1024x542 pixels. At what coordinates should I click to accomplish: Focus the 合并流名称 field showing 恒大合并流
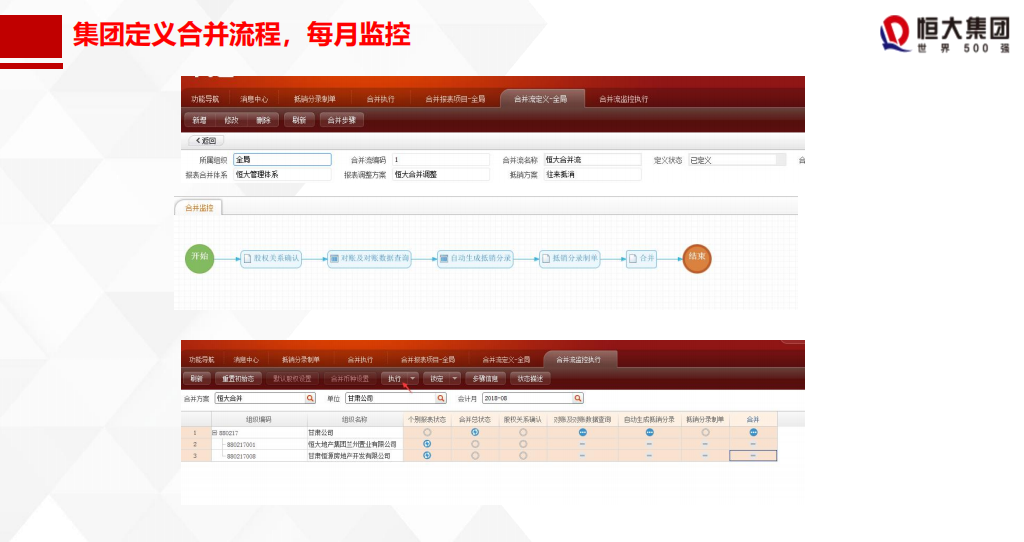click(592, 159)
